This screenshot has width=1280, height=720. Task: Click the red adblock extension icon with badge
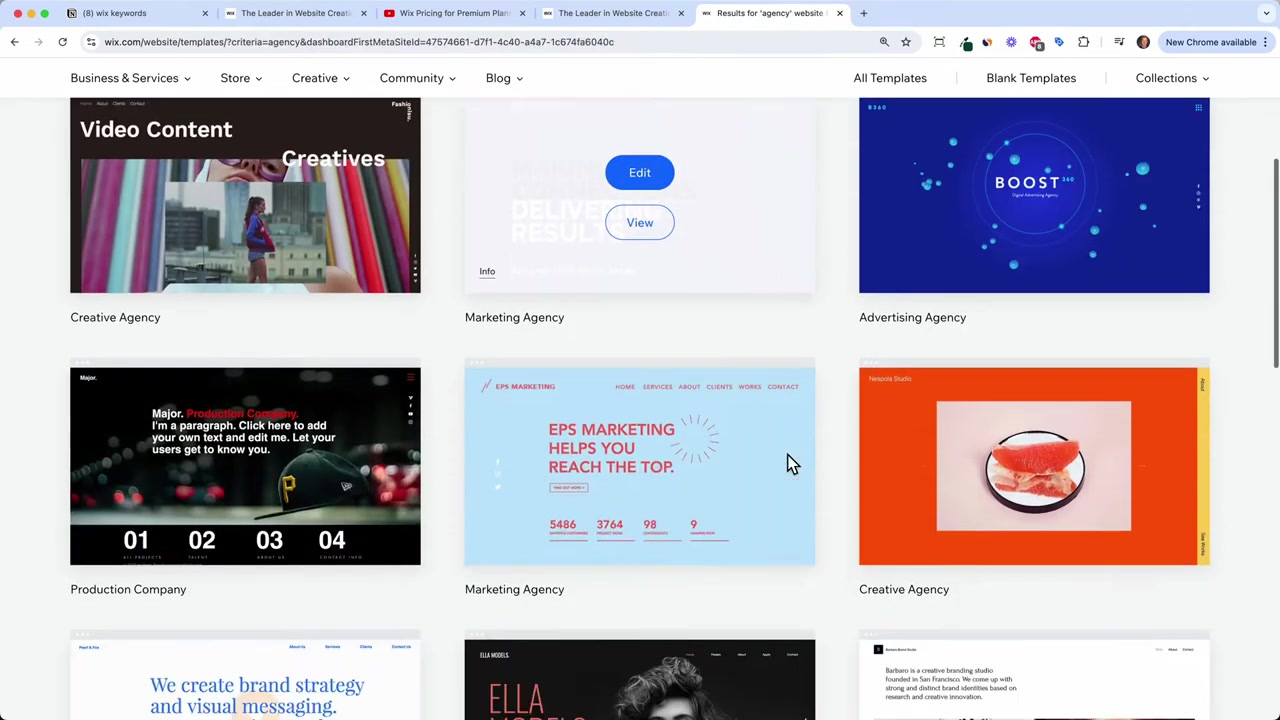click(x=1036, y=42)
